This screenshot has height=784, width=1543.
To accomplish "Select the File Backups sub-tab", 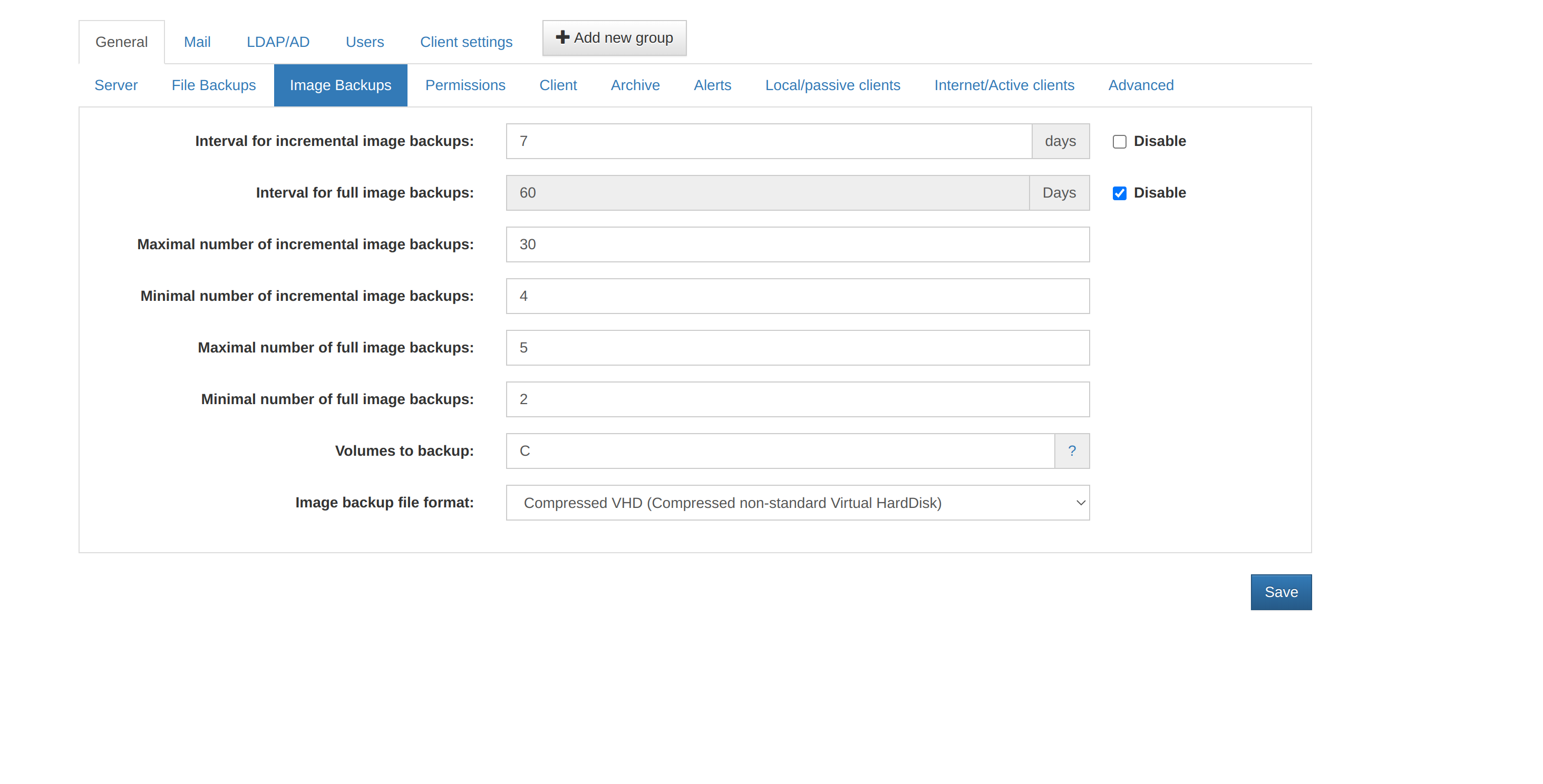I will (214, 85).
